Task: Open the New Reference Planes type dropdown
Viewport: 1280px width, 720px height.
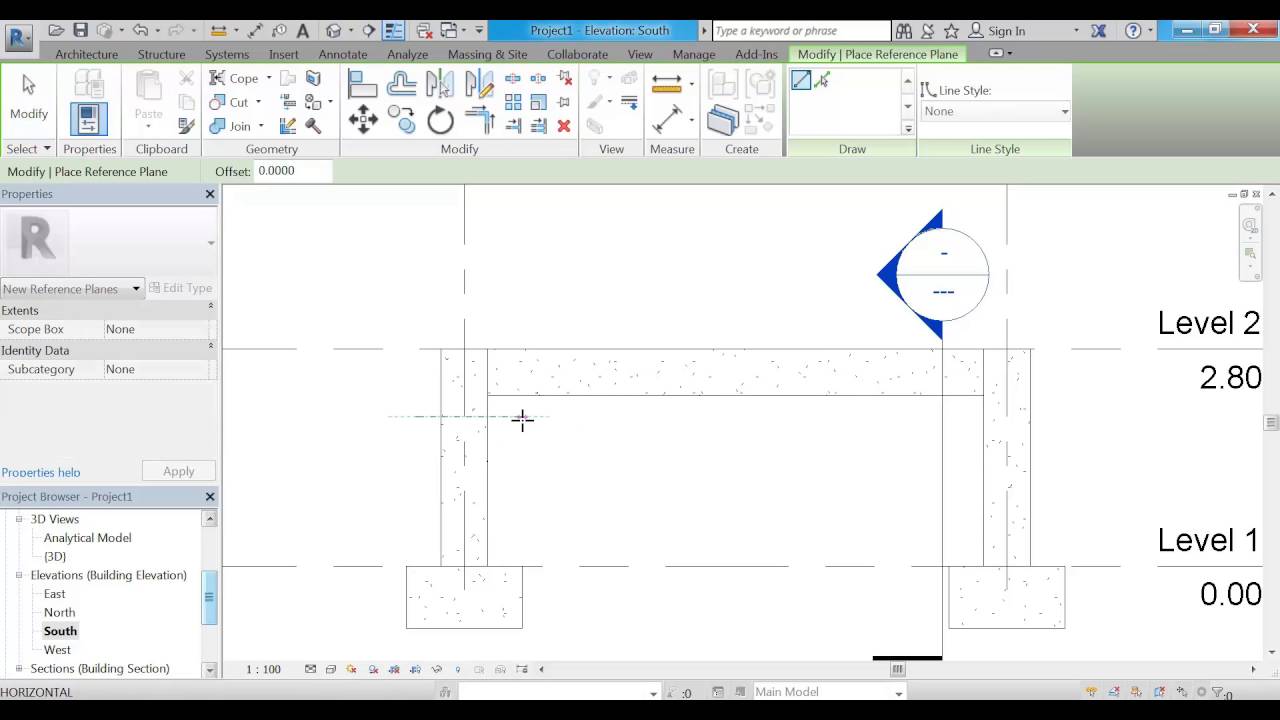Action: coord(72,289)
